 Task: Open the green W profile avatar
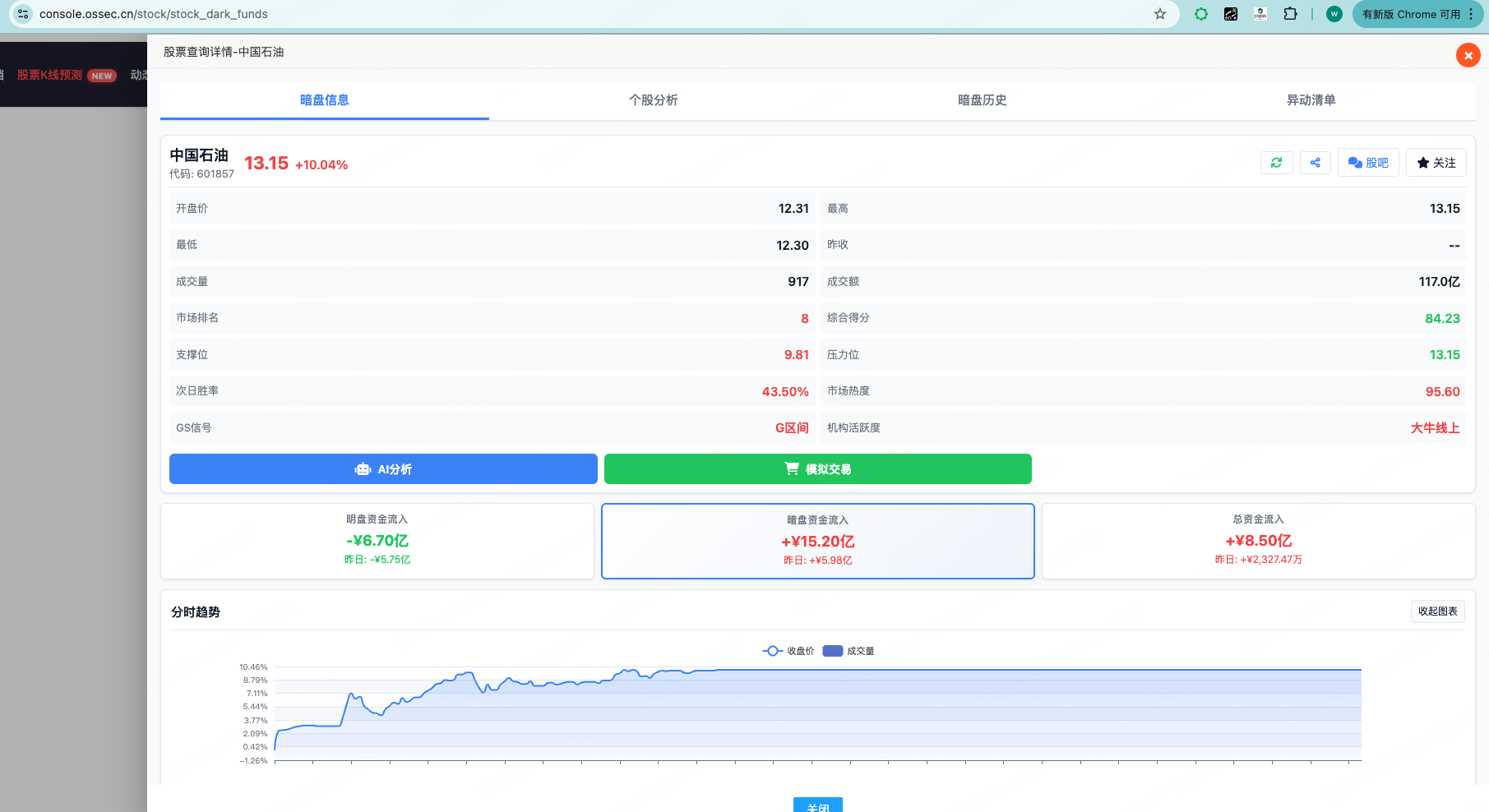1334,14
